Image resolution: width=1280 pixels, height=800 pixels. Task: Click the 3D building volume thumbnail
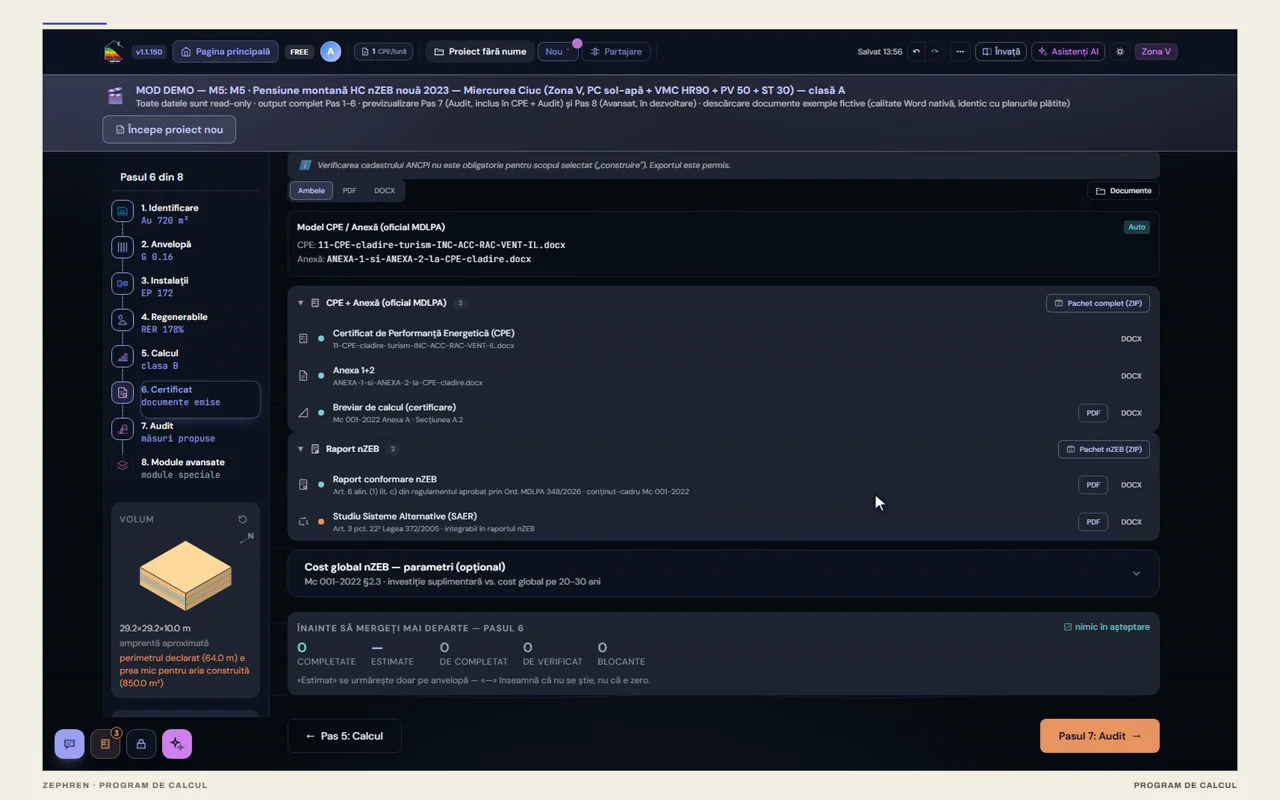(x=185, y=575)
